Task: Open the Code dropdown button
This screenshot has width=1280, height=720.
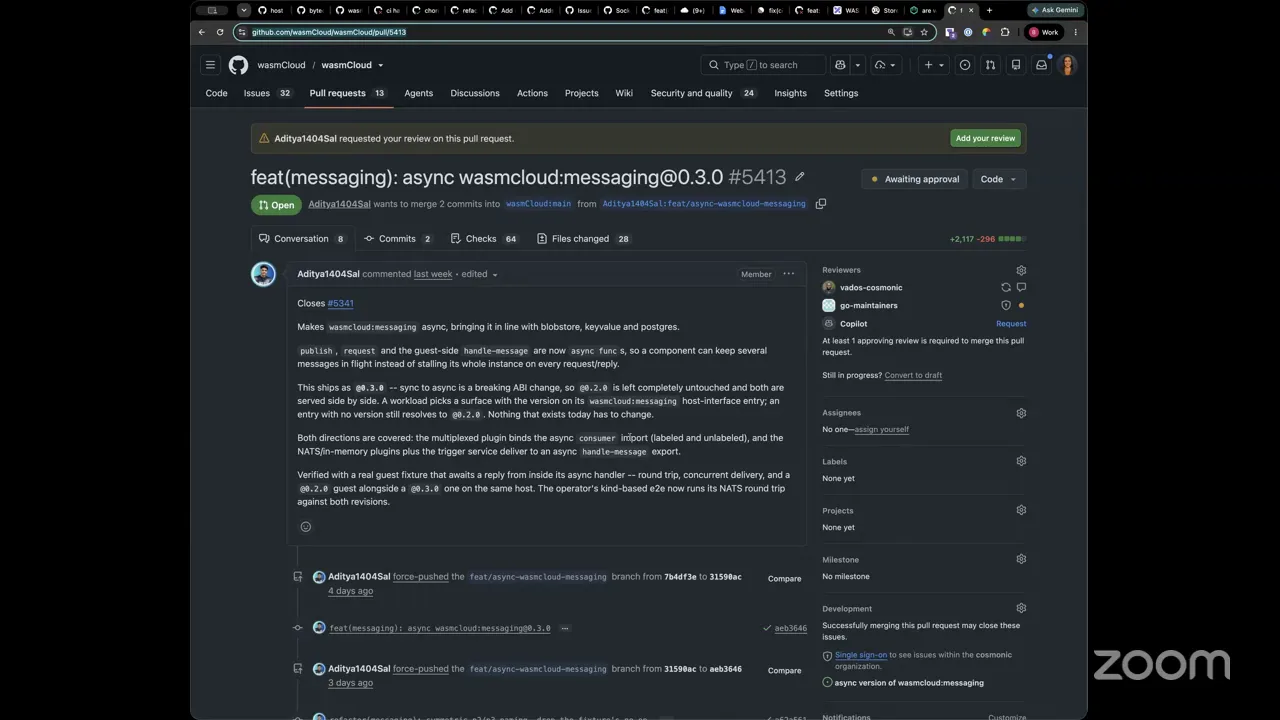Action: [998, 180]
